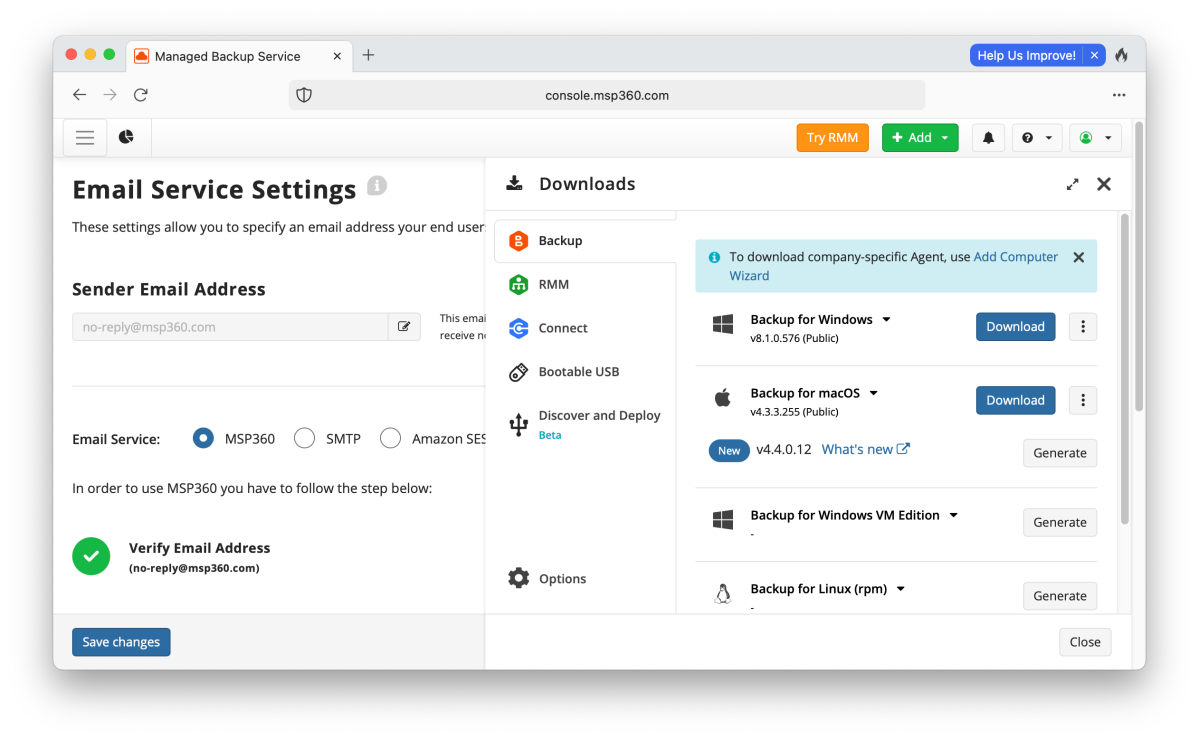Click the New version badge

pyautogui.click(x=729, y=450)
